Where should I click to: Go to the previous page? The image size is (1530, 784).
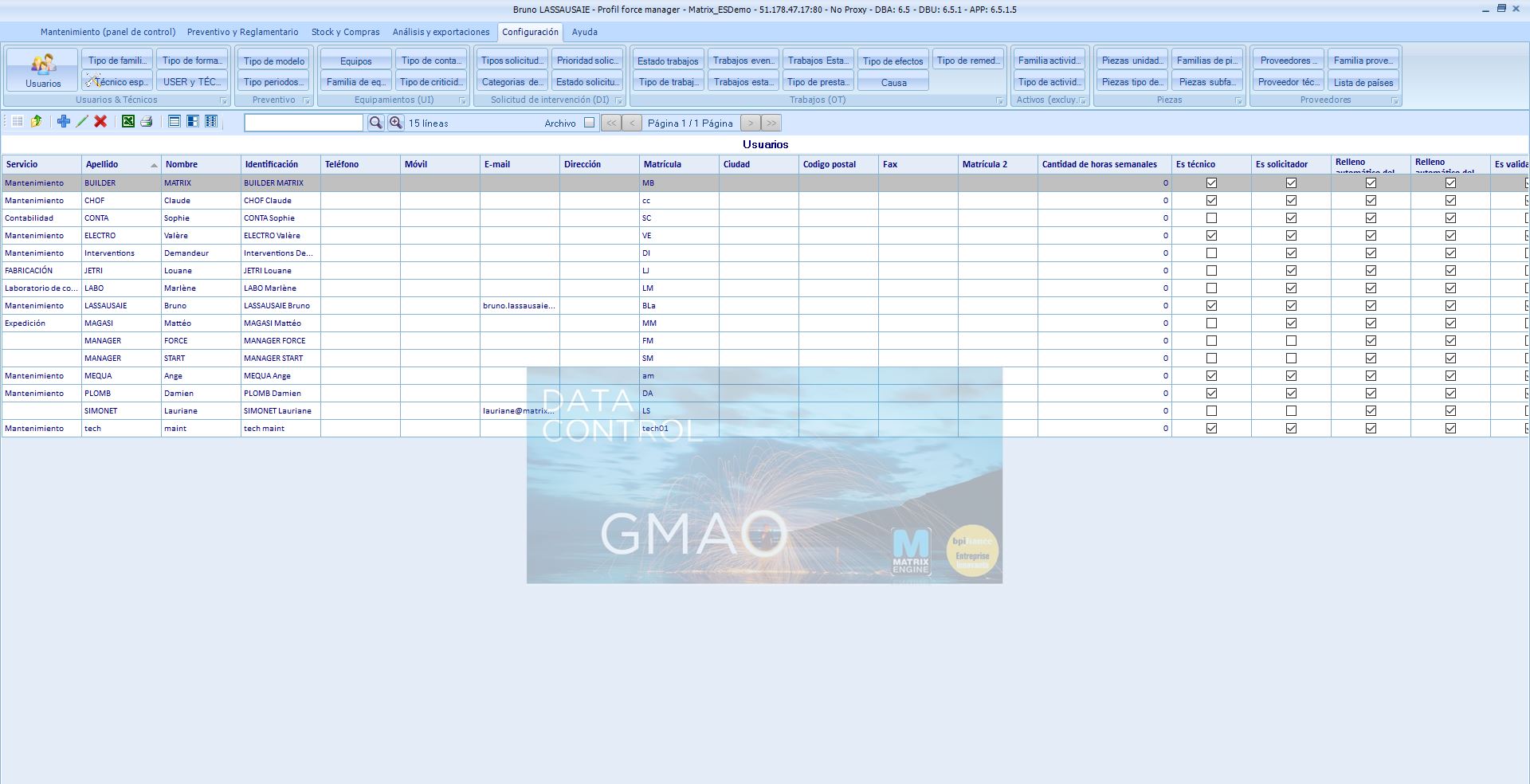coord(632,123)
